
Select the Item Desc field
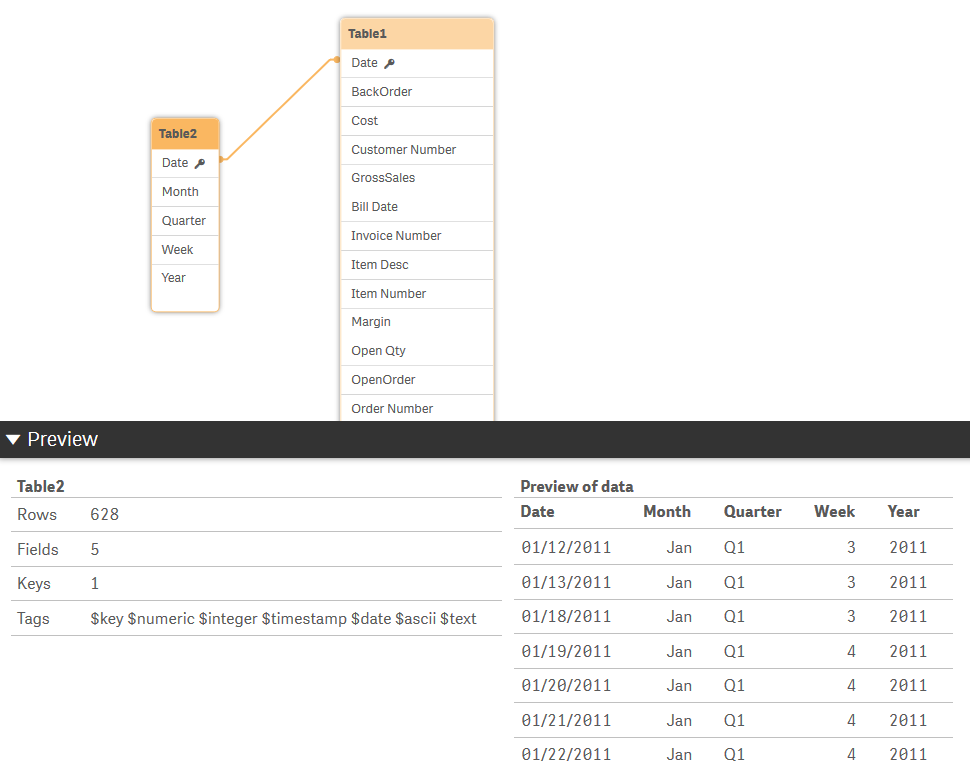pyautogui.click(x=417, y=265)
